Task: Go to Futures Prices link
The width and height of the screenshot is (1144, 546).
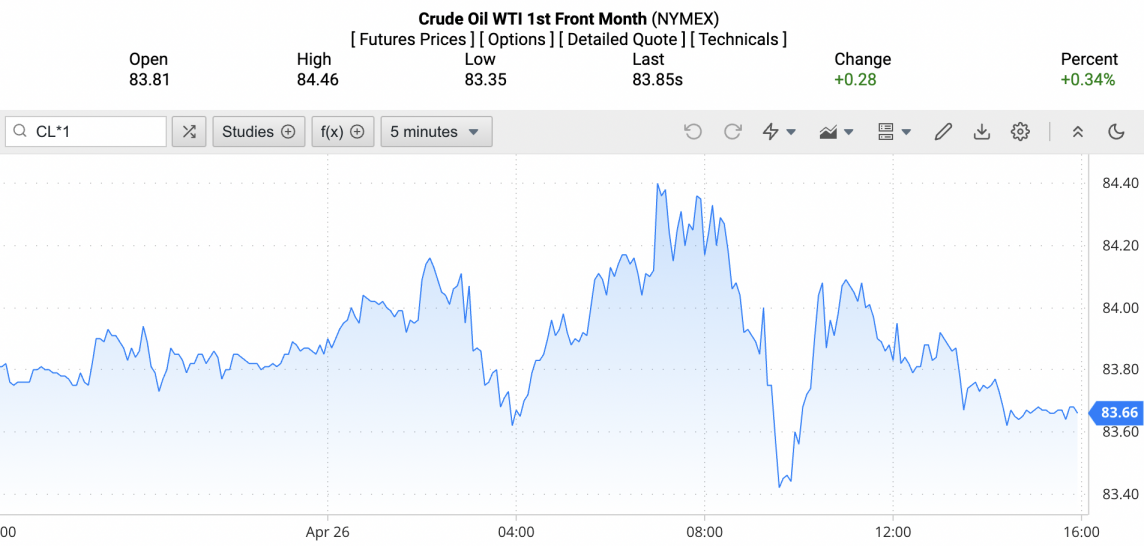Action: [x=413, y=40]
